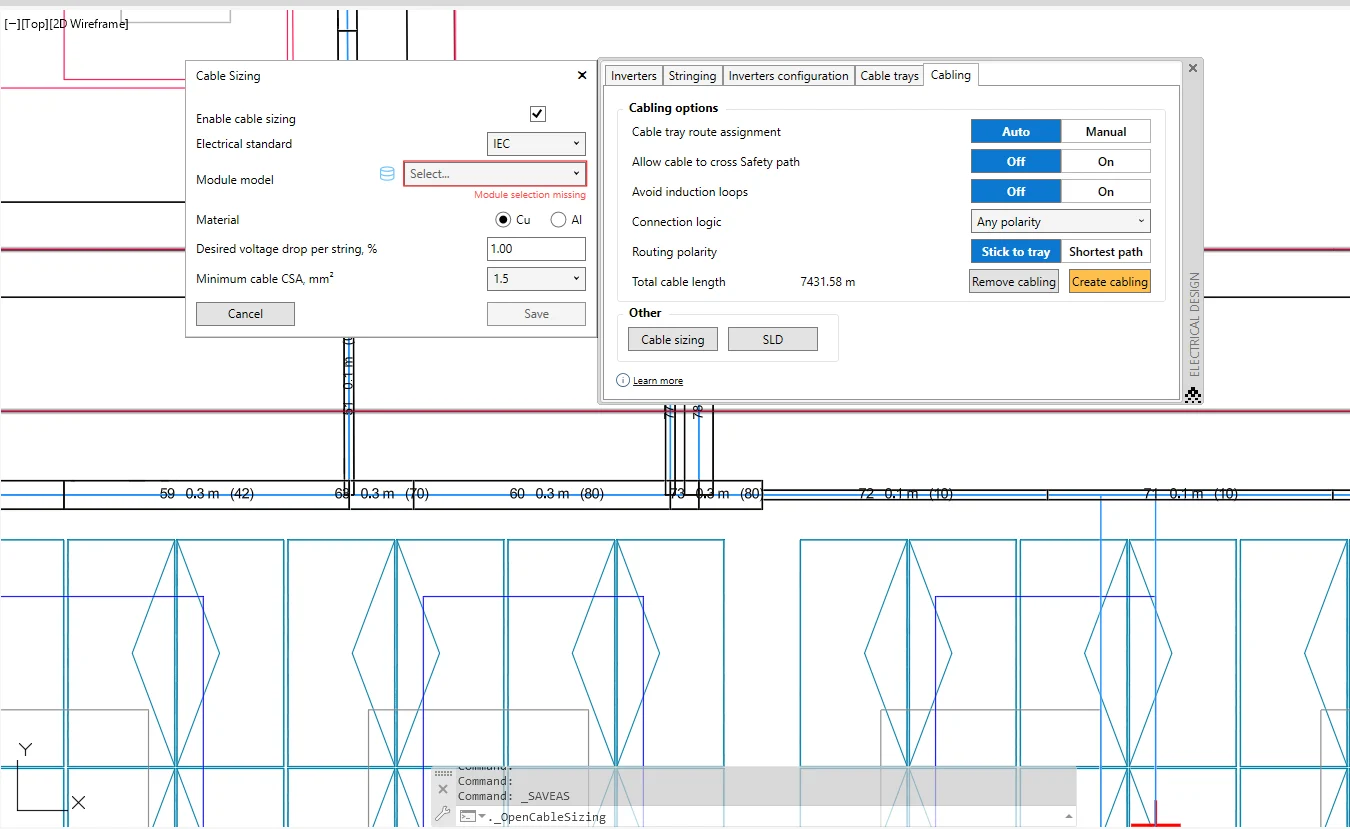Select the Cabling tab
Viewport: 1350px width, 829px height.
point(950,75)
